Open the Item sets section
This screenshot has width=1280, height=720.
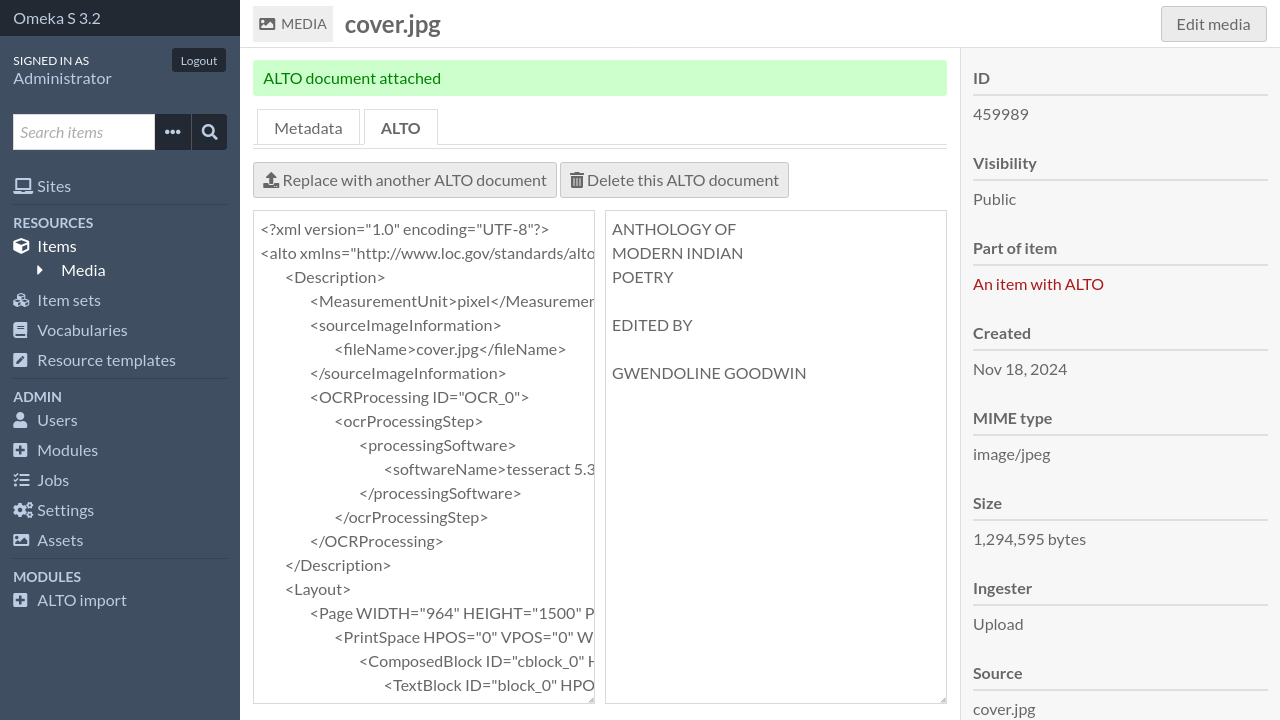pos(68,300)
